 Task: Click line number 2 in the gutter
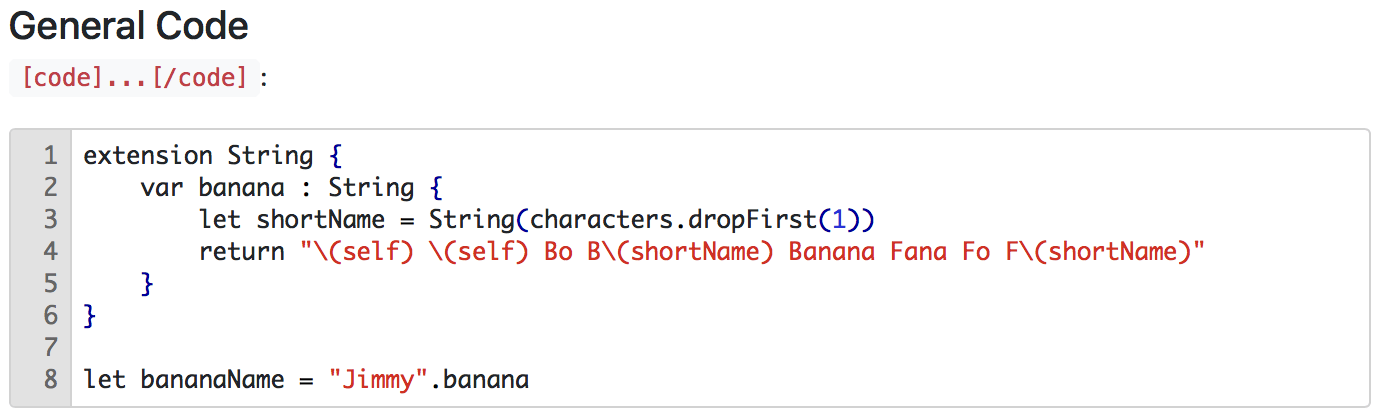50,188
